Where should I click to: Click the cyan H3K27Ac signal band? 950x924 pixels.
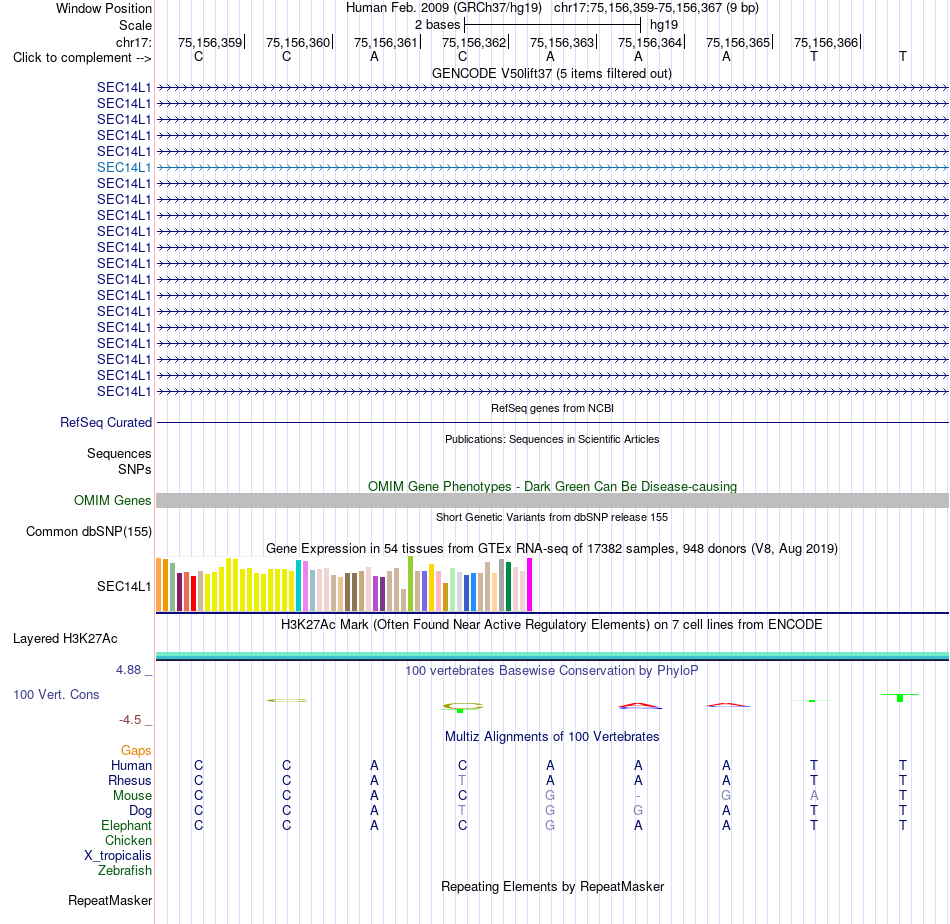click(x=552, y=656)
